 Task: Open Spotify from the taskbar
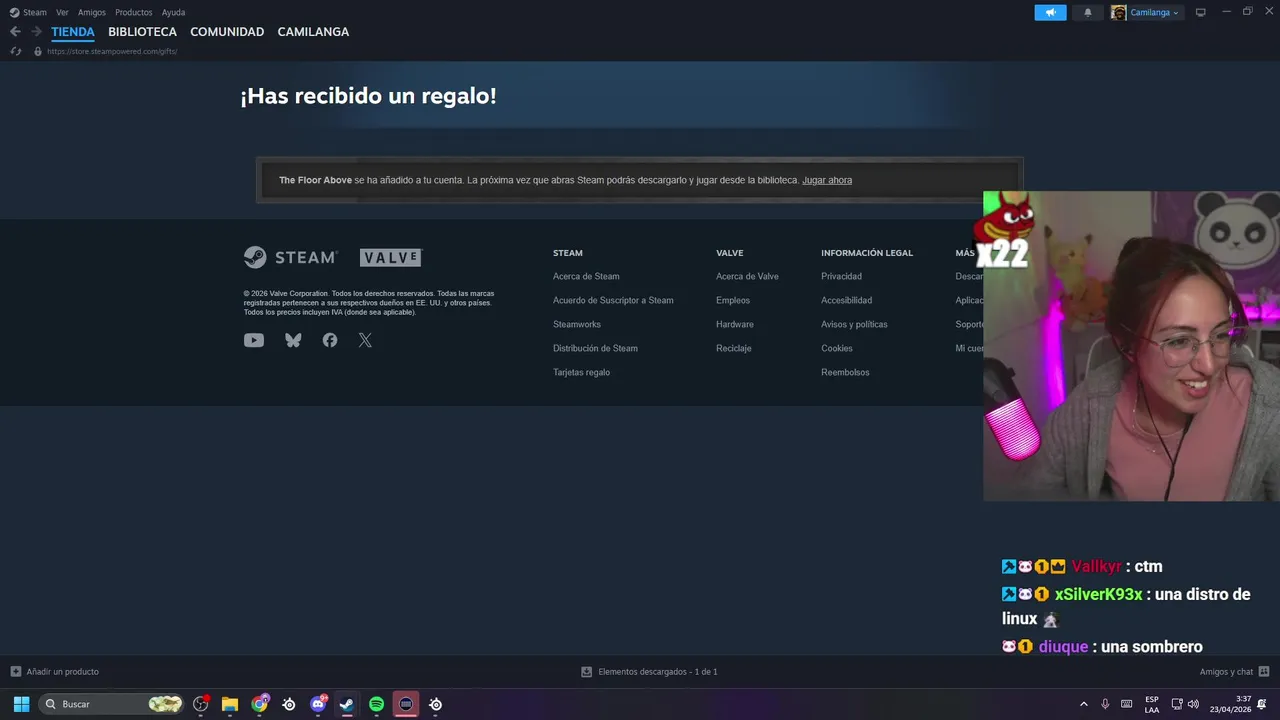tap(376, 704)
